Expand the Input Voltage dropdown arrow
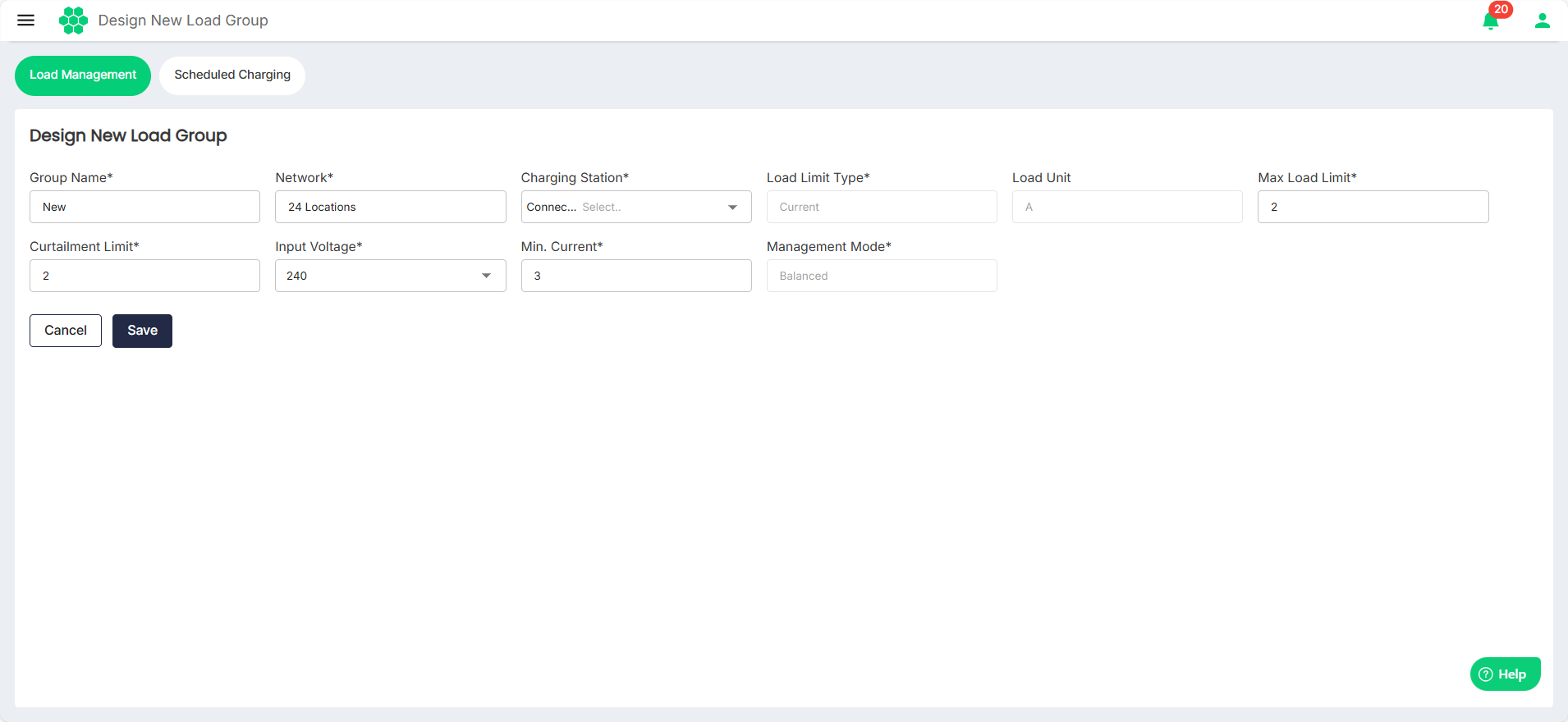 pyautogui.click(x=487, y=276)
